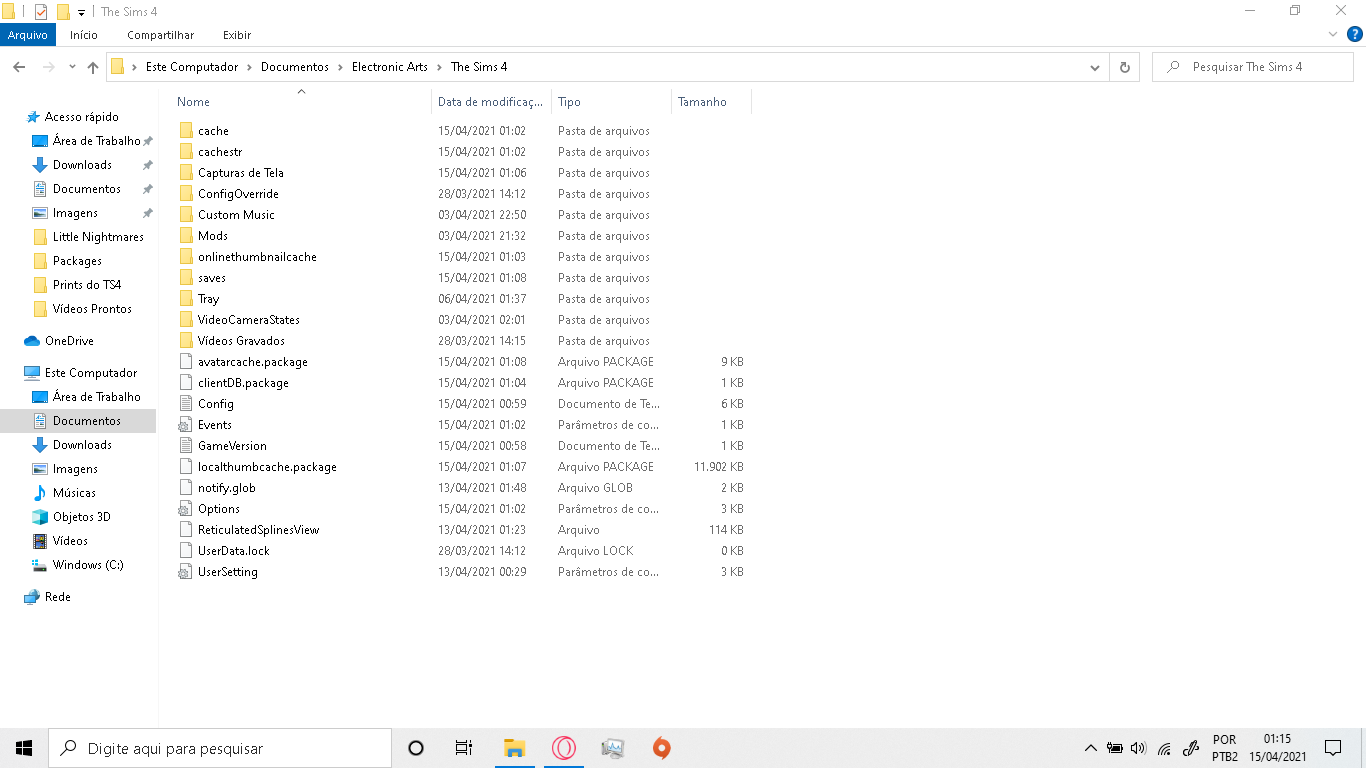This screenshot has width=1366, height=768.
Task: Select Rede in the navigation pane
Action: (58, 597)
